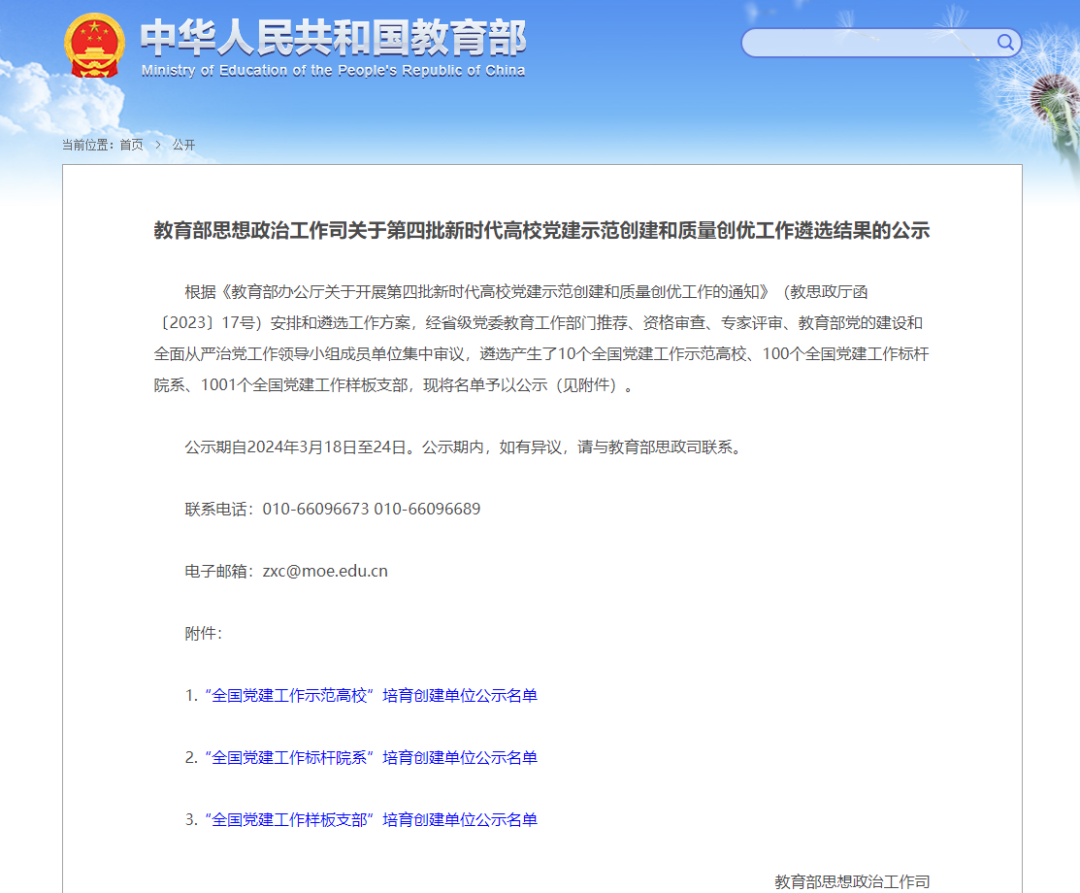Click the 教育部思想政治工作司 signature at bottom

click(x=852, y=881)
